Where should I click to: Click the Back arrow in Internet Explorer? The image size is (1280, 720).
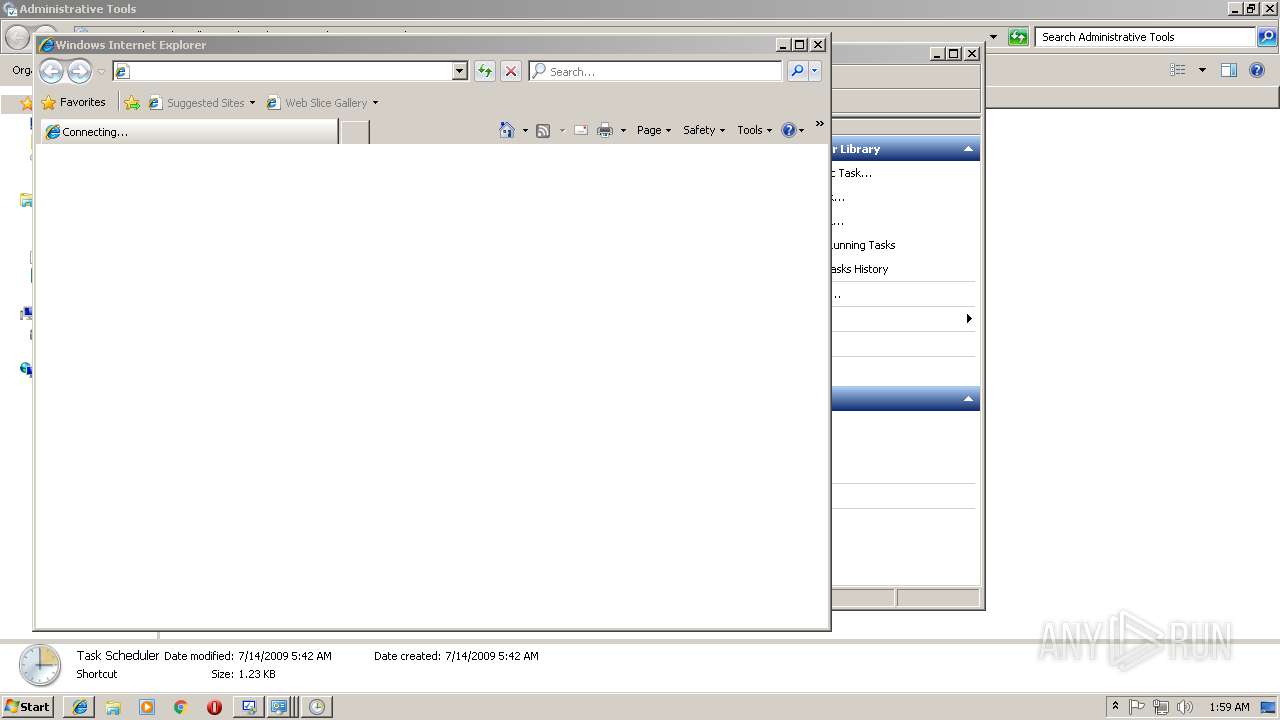tap(51, 71)
